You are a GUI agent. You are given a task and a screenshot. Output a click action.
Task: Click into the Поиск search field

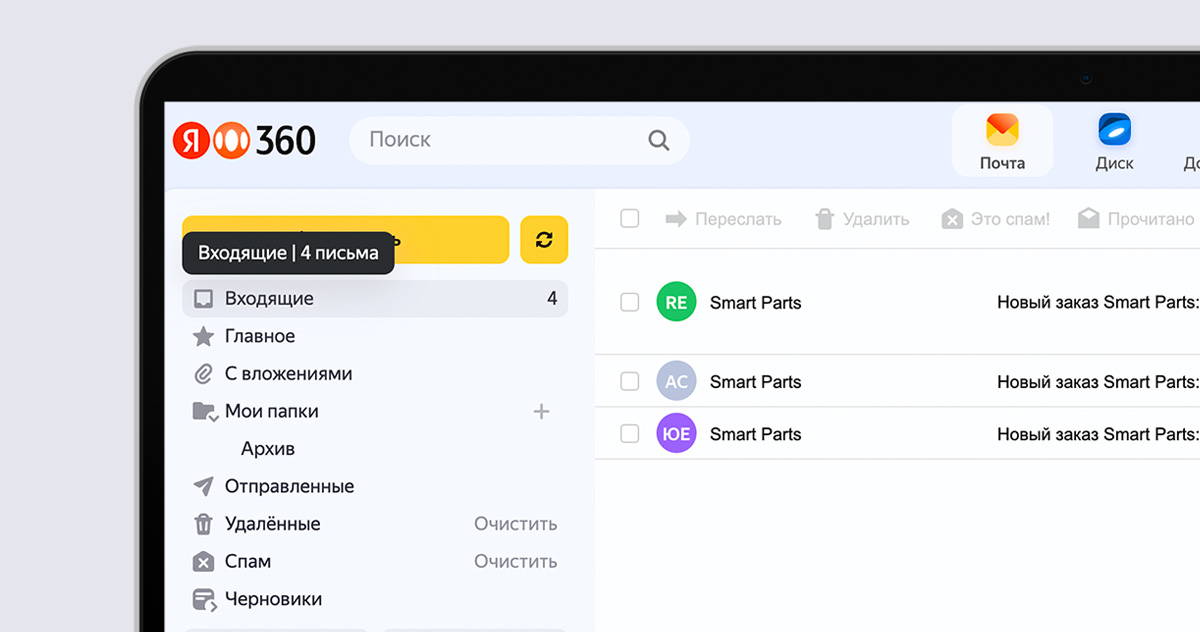(x=500, y=140)
